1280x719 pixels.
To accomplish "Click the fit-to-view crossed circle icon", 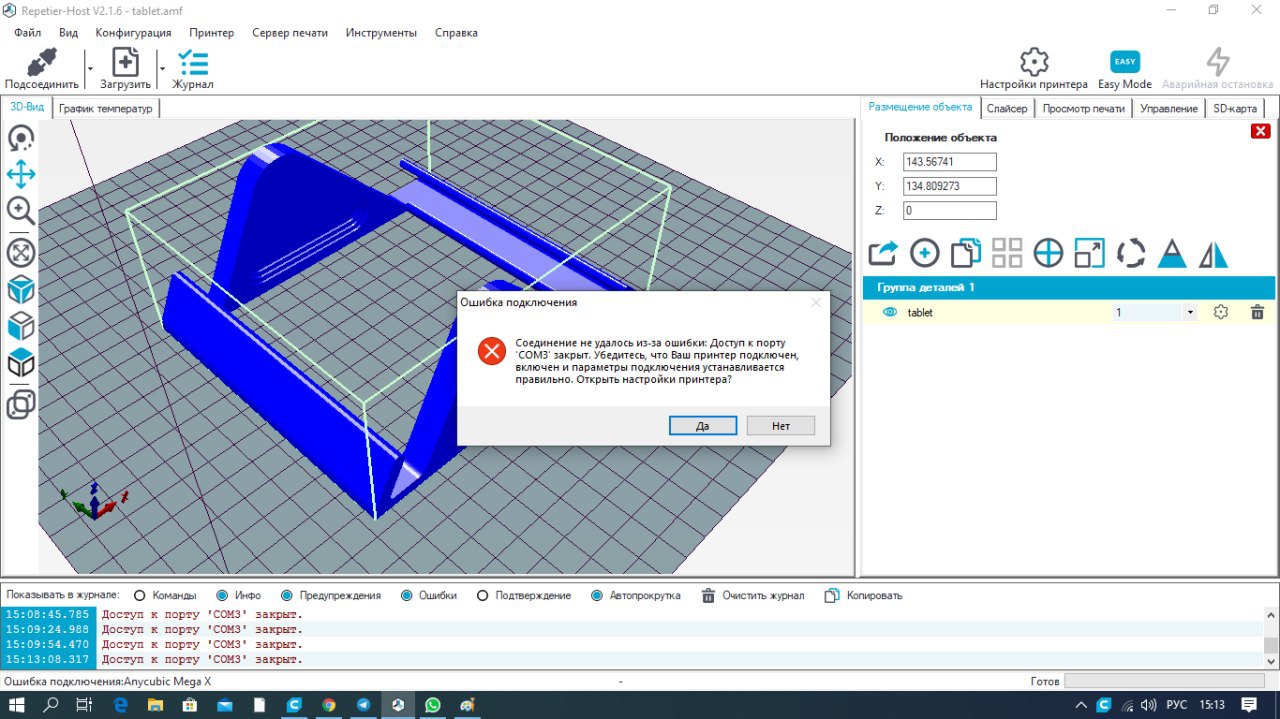I will pyautogui.click(x=21, y=253).
